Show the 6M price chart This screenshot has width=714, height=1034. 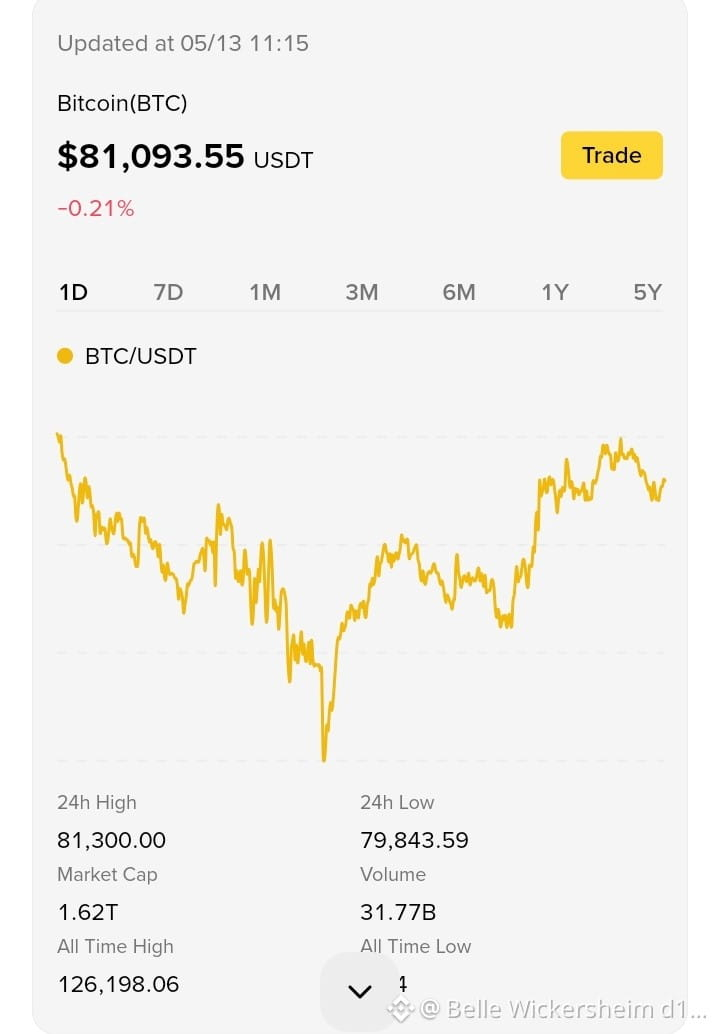coord(459,292)
